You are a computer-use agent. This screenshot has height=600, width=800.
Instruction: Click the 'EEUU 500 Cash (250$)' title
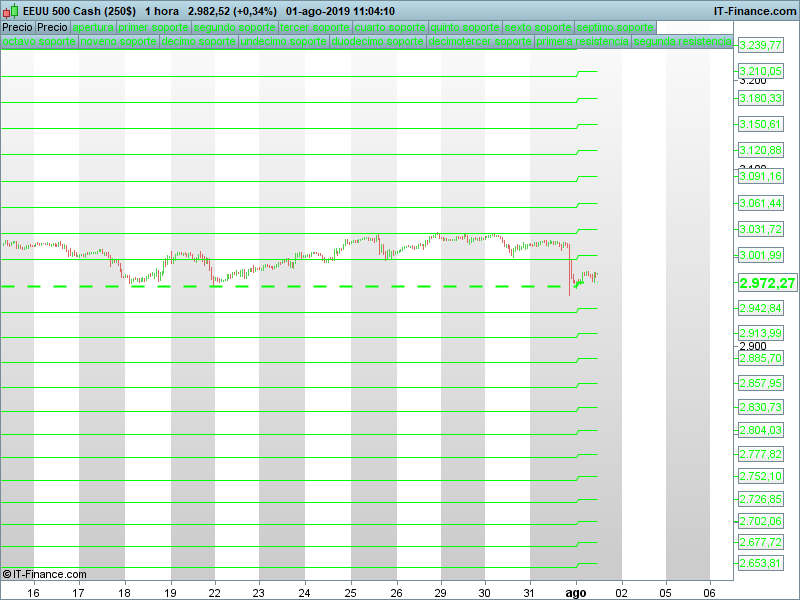(79, 11)
